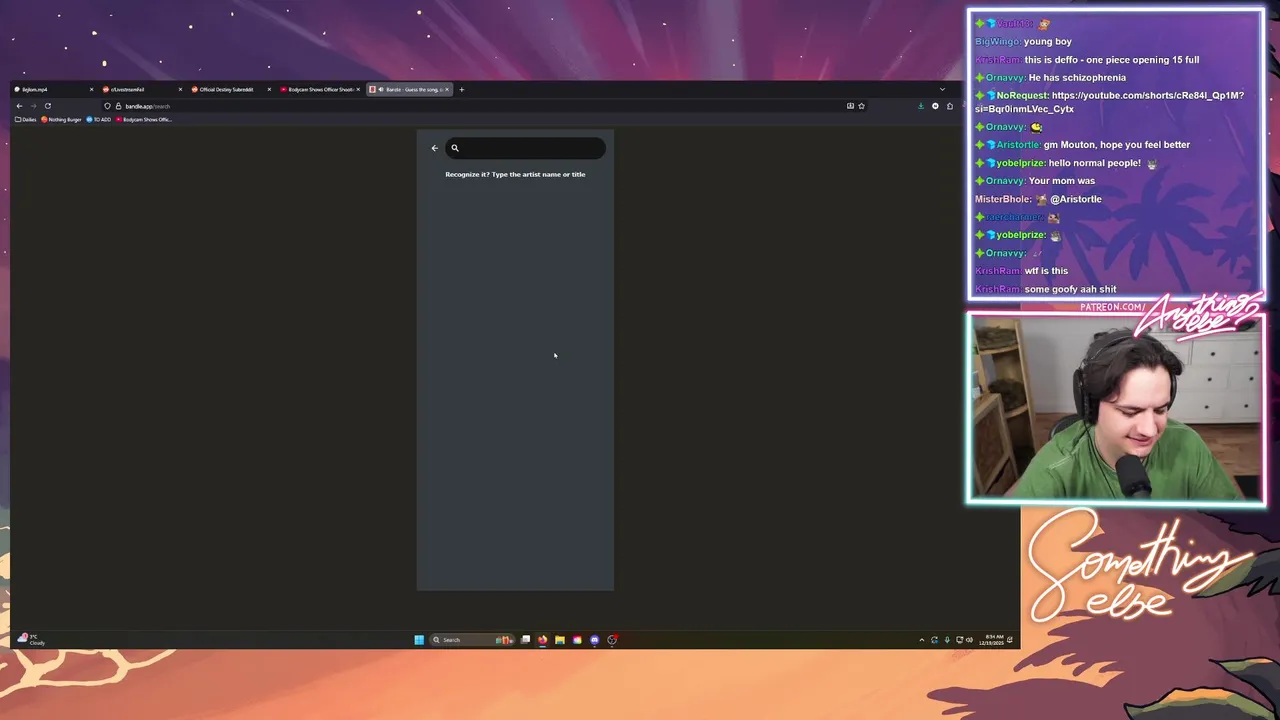Open OBS Studio from the taskbar
1280x720 pixels.
click(x=612, y=640)
